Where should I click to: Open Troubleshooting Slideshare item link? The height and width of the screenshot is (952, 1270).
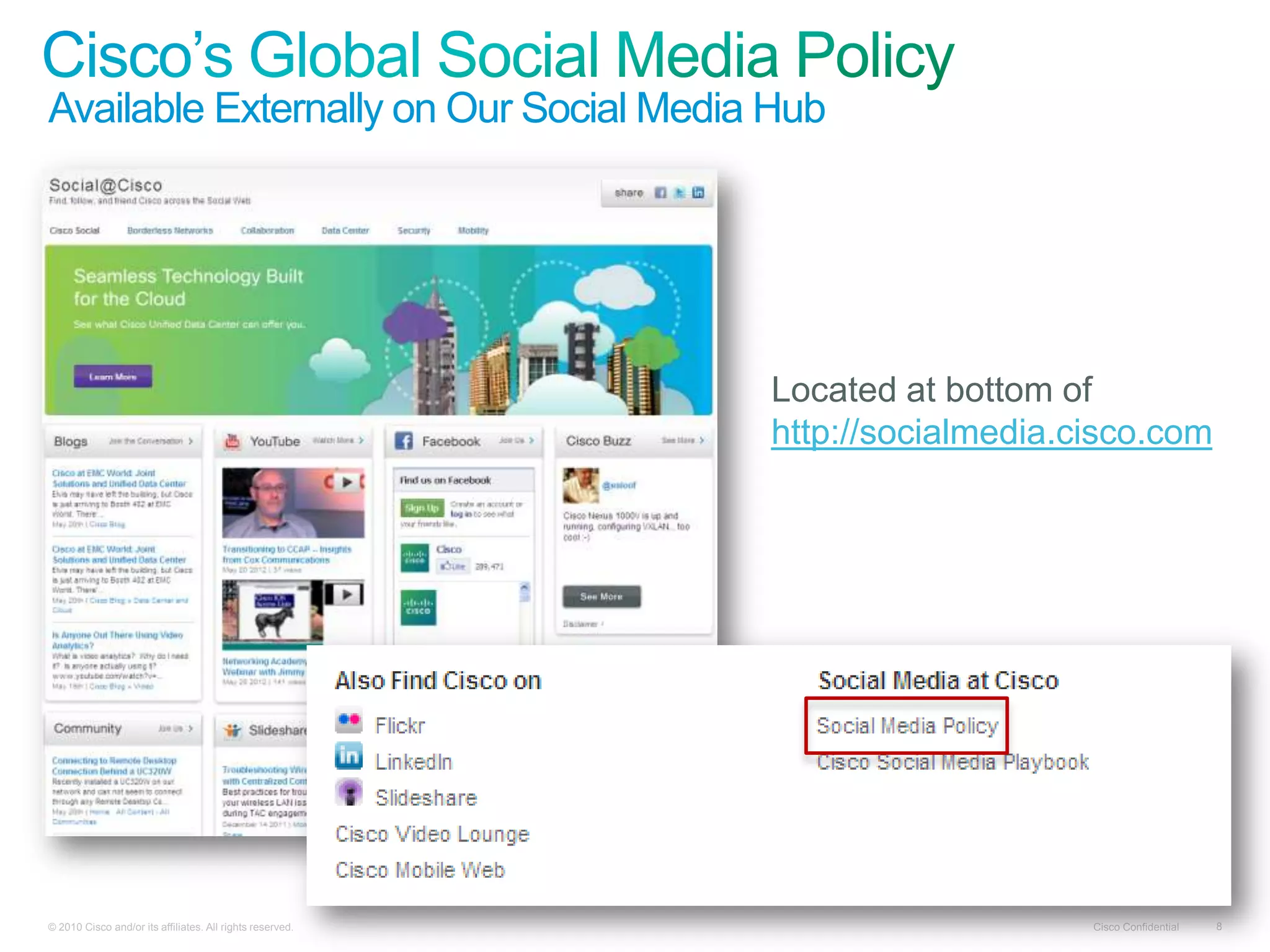pos(265,775)
